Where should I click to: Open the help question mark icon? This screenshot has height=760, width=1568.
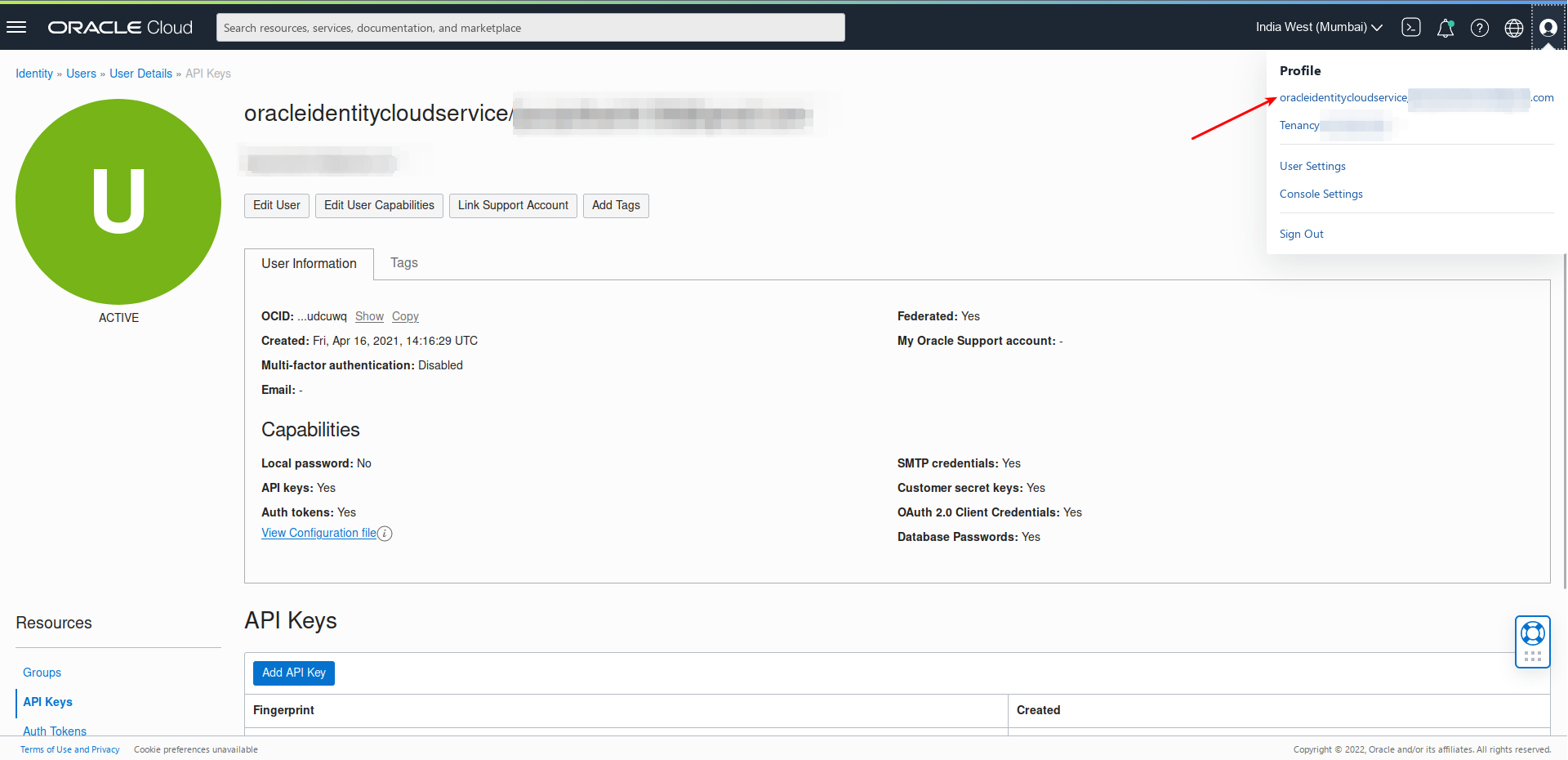coord(1480,28)
